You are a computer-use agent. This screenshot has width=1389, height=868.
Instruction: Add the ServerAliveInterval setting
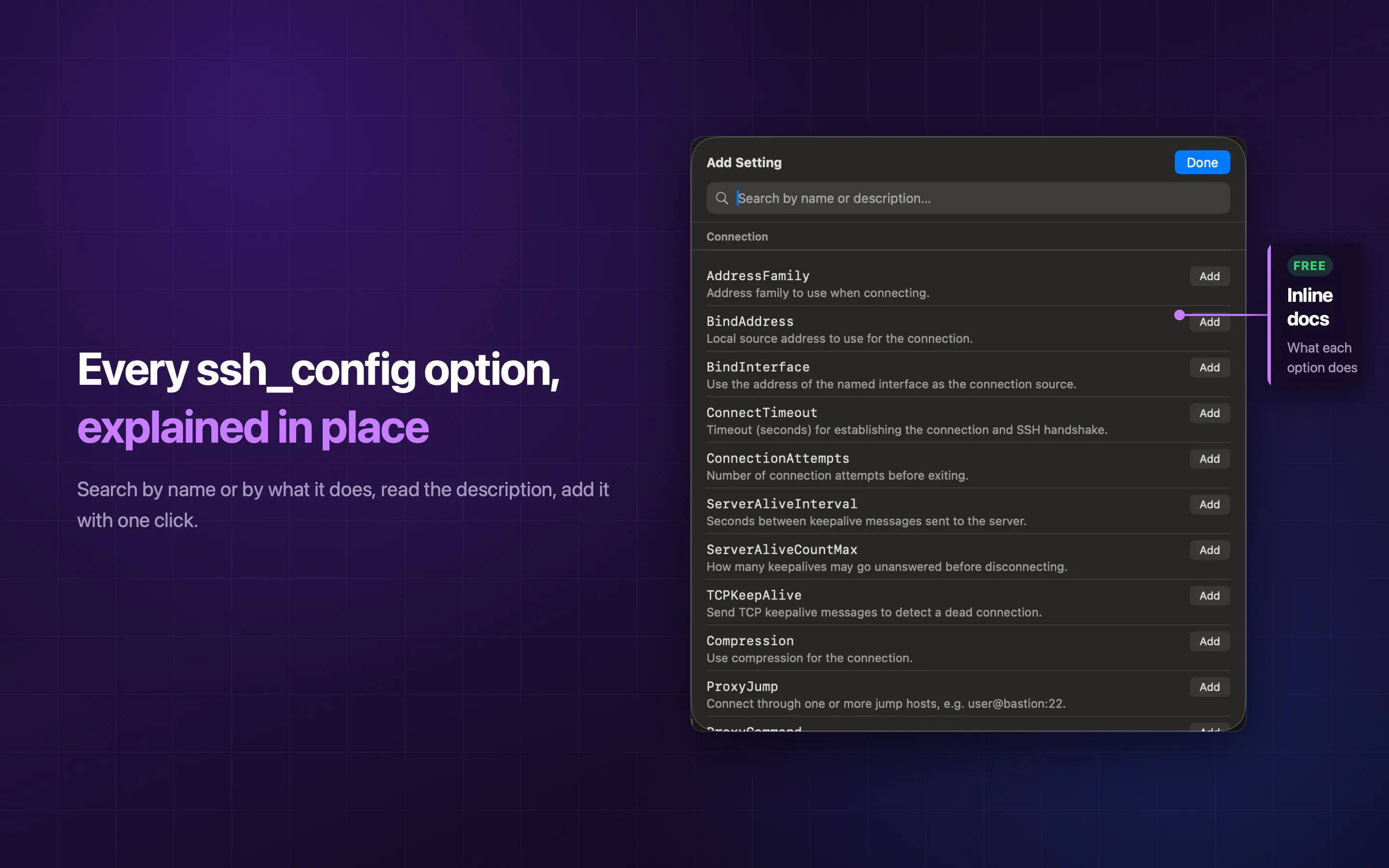coord(1210,504)
